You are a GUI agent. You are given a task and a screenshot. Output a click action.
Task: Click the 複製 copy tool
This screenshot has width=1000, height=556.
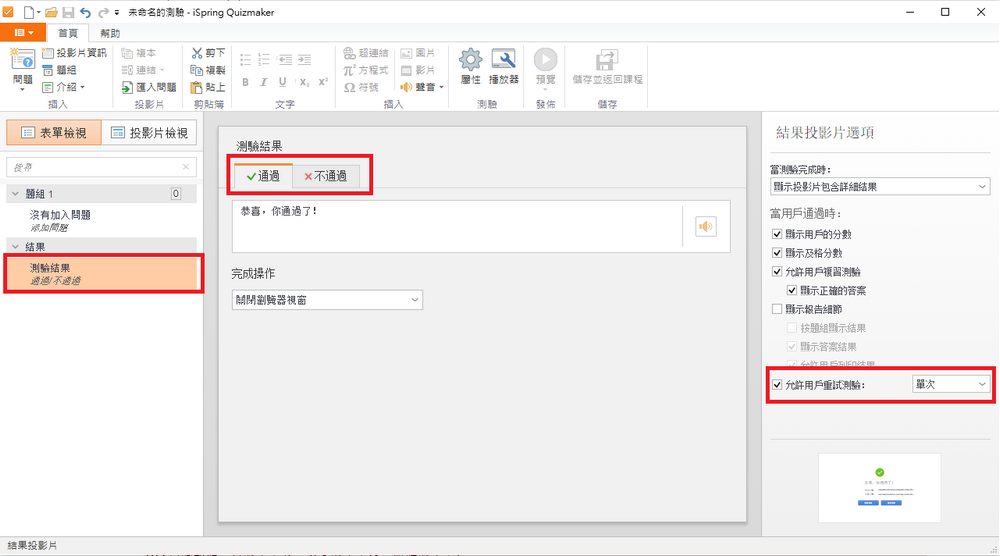click(209, 70)
